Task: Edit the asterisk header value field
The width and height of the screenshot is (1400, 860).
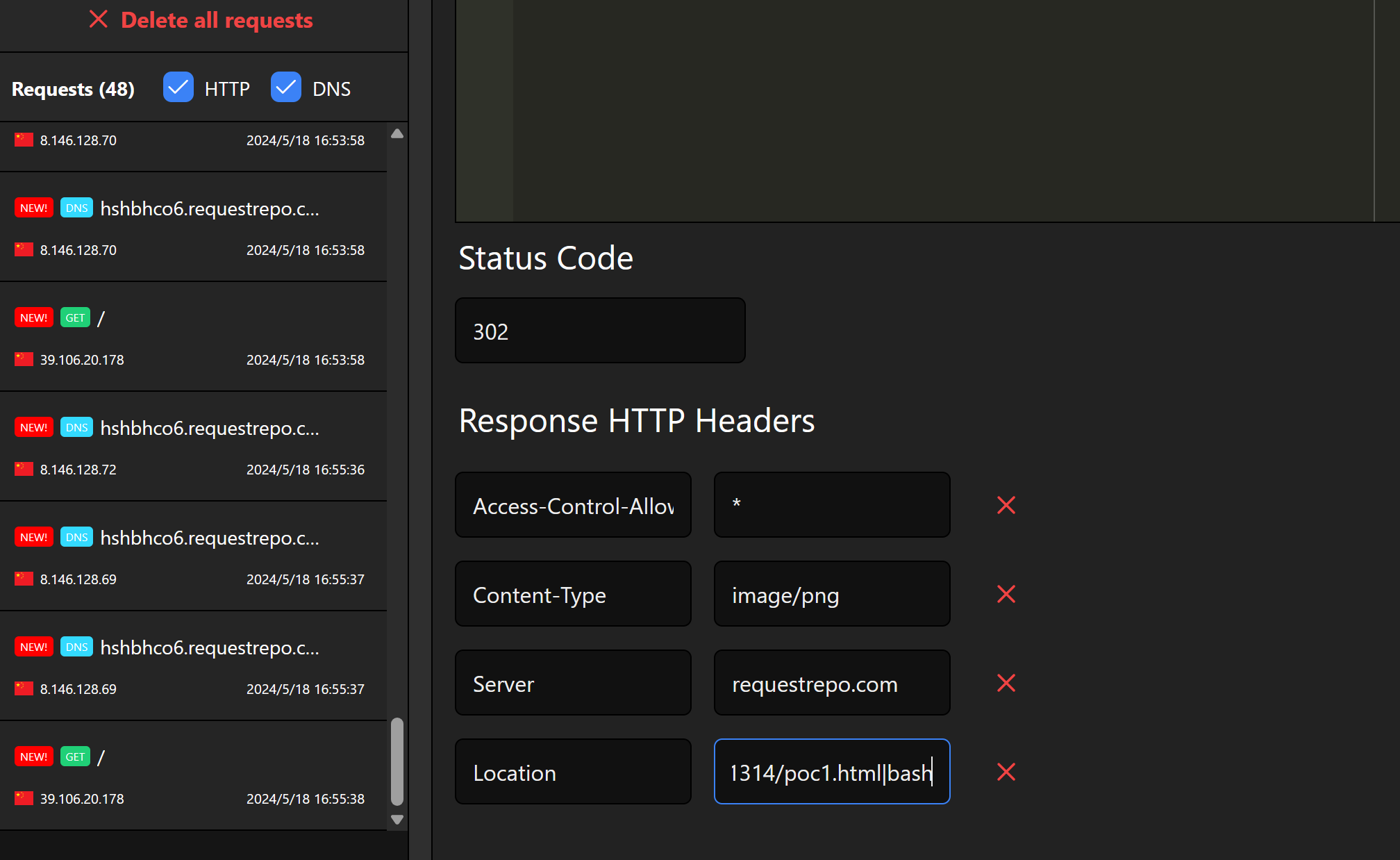Action: [x=832, y=505]
